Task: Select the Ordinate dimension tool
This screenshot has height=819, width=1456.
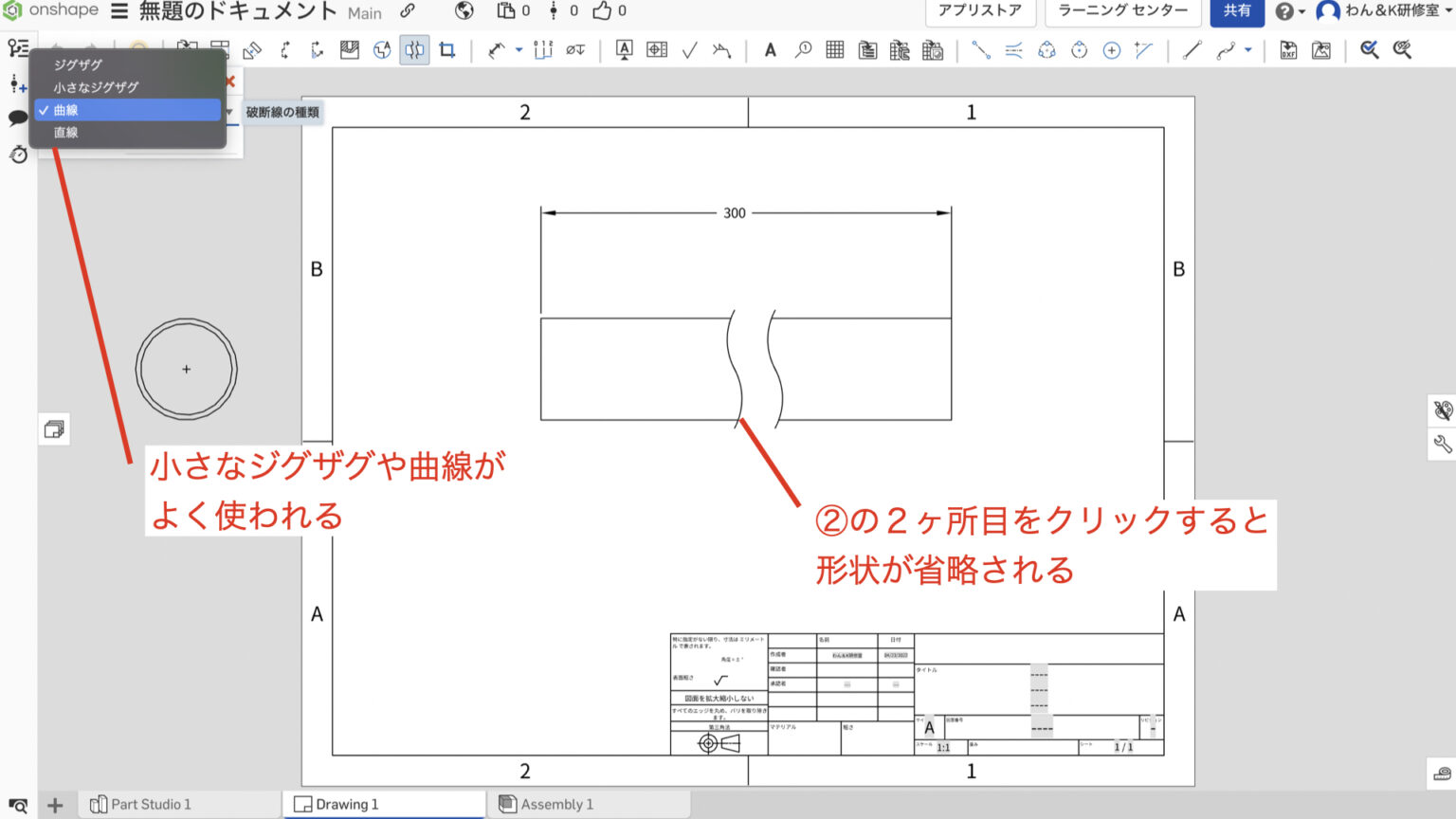Action: coord(543,50)
